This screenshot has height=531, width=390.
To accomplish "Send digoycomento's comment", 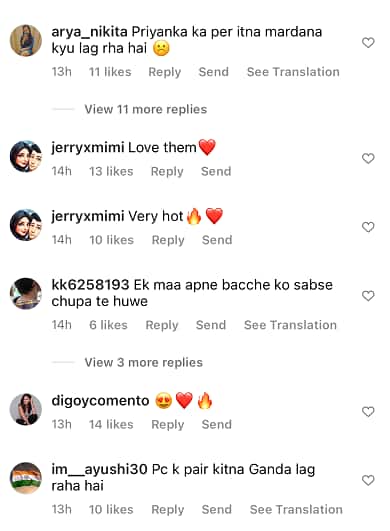I will 217,424.
